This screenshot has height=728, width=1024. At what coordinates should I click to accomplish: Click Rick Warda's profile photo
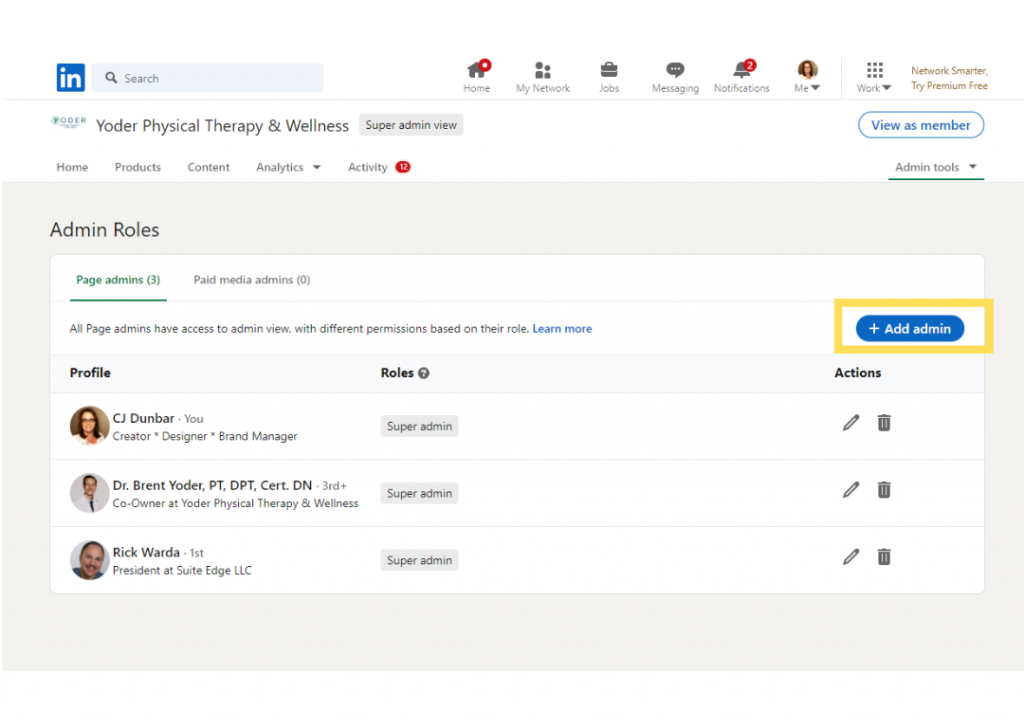click(x=89, y=560)
